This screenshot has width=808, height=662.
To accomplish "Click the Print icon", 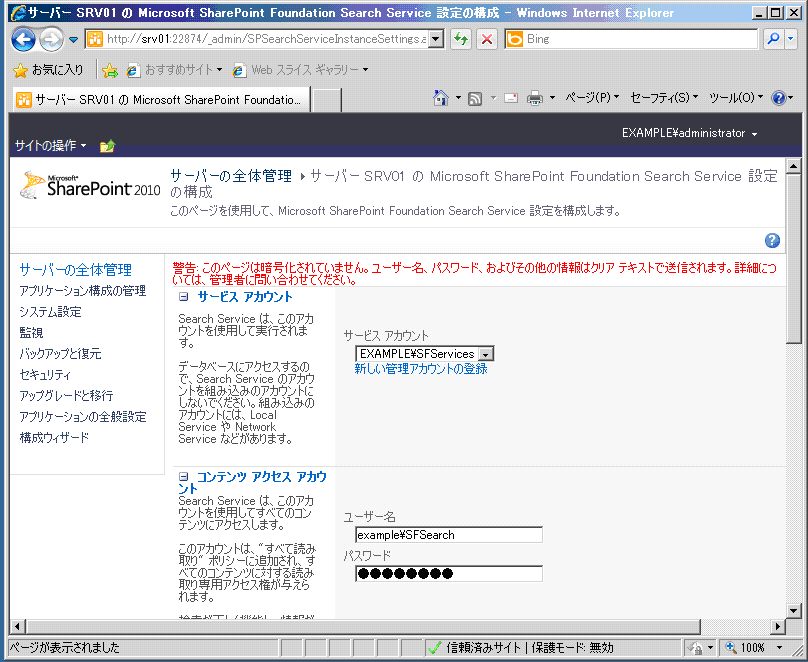I will (534, 98).
